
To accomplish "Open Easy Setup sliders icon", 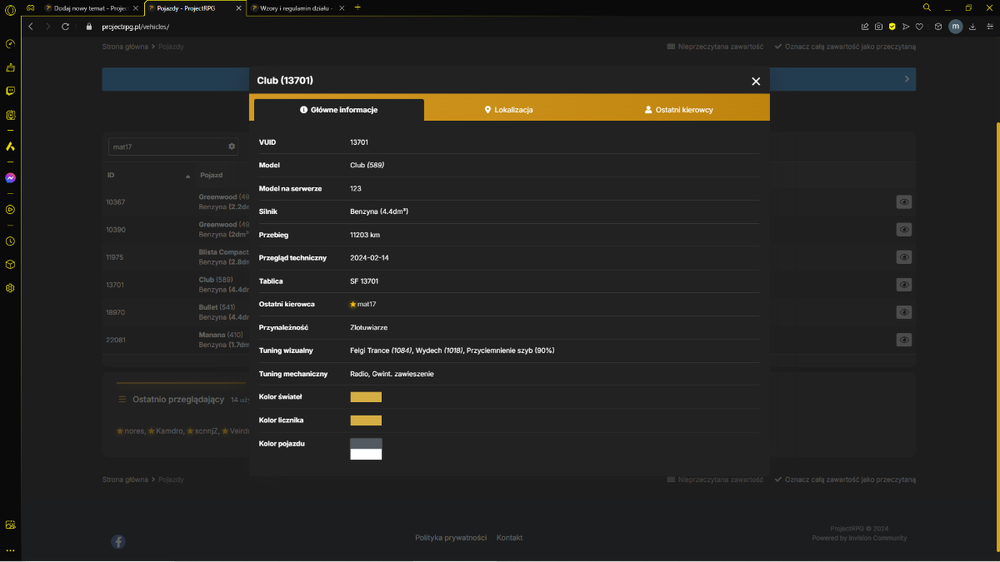I will [x=990, y=27].
